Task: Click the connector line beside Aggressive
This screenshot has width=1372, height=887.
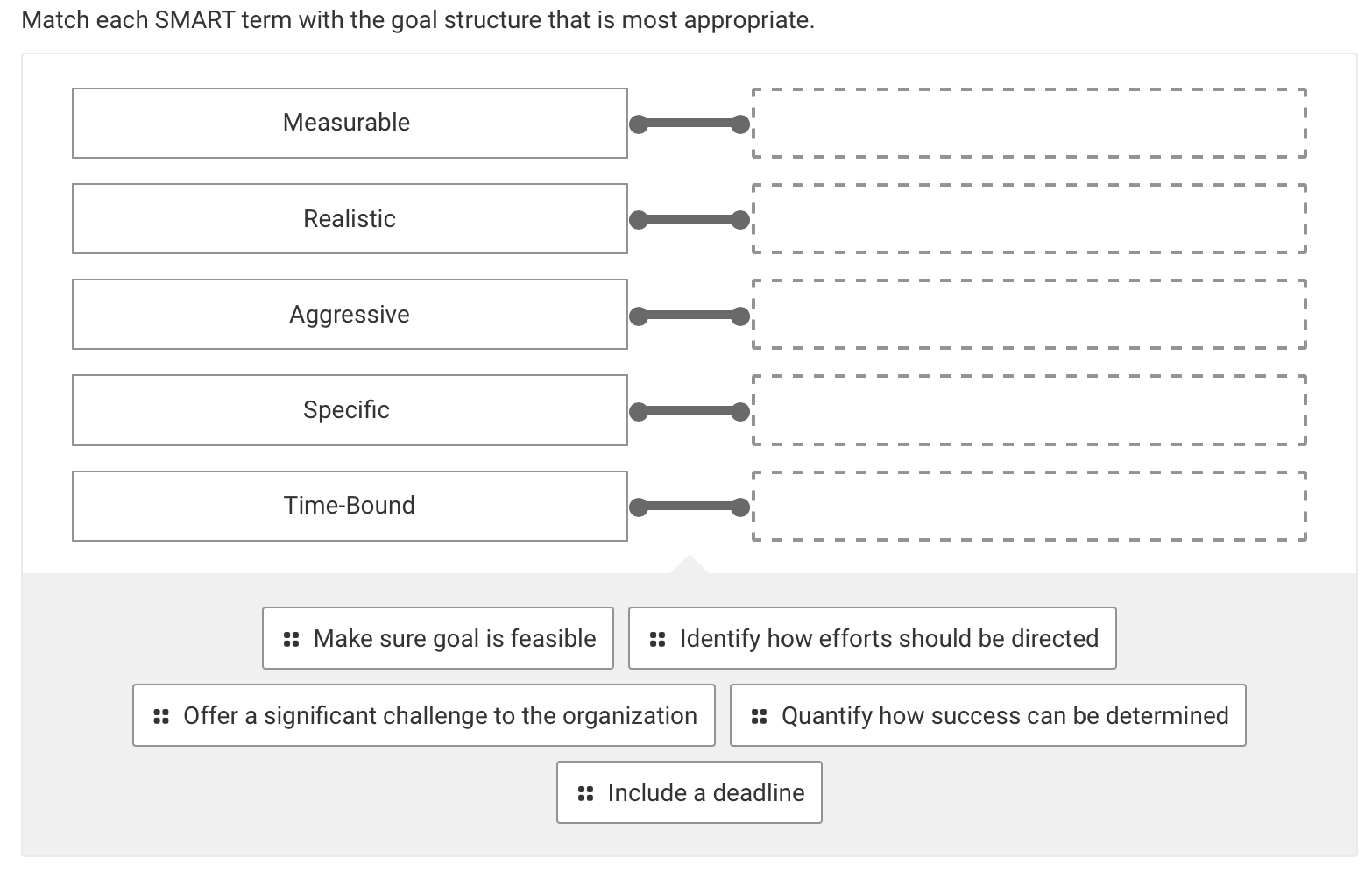Action: coord(688,314)
